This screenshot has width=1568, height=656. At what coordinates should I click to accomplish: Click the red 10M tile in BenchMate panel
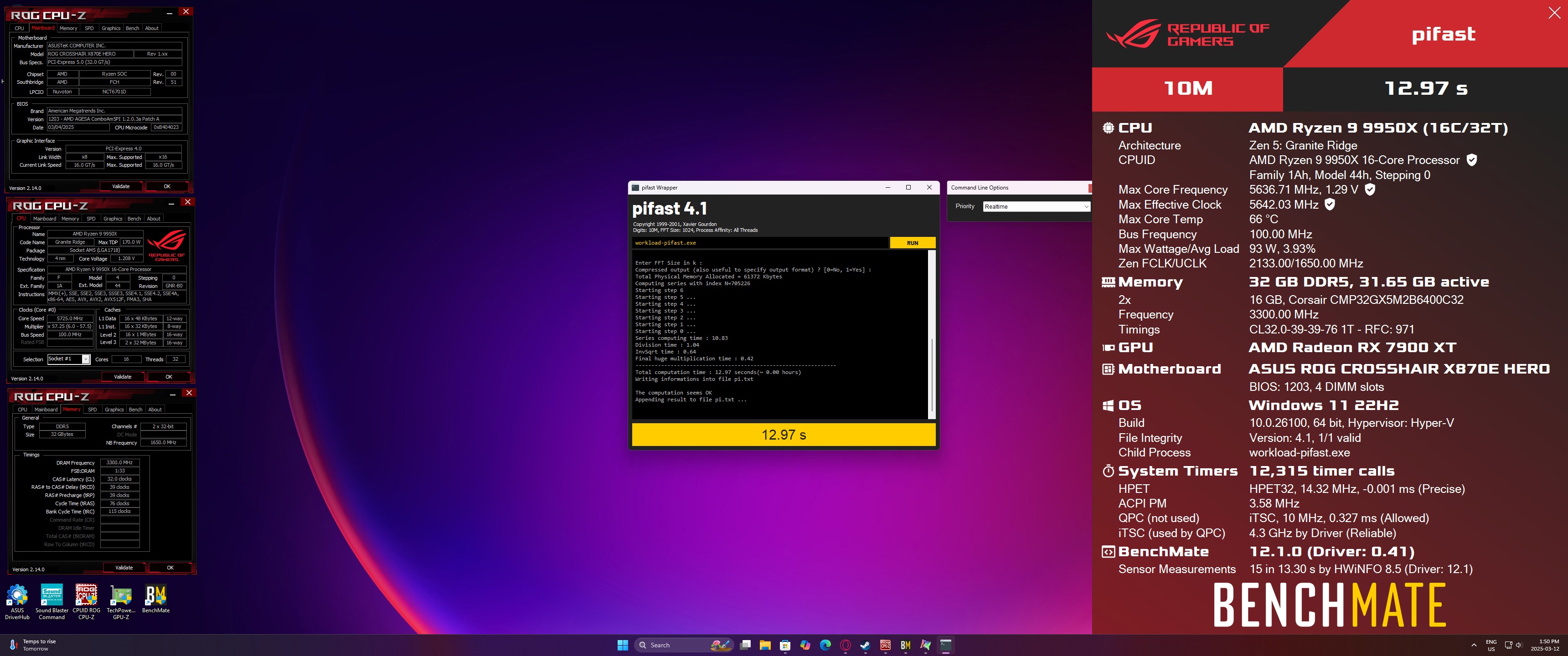coord(1187,89)
